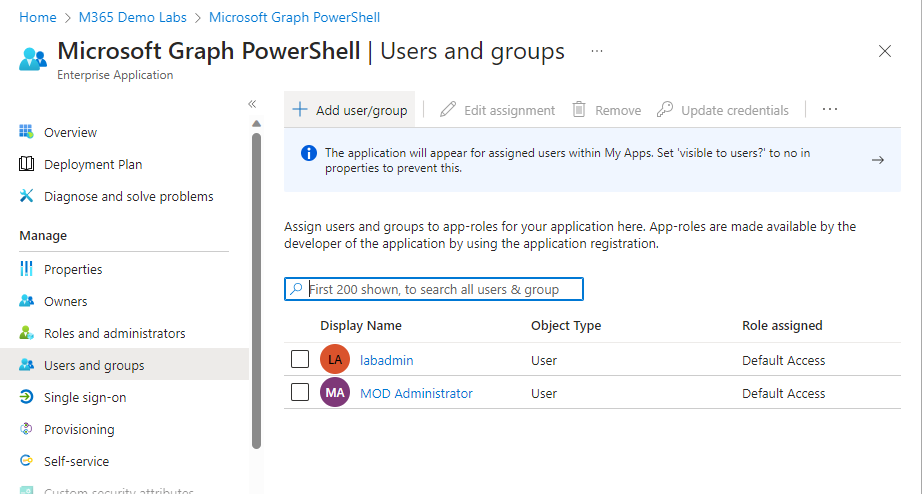Image resolution: width=922 pixels, height=494 pixels.
Task: Collapse the sidebar with double chevron
Action: 252,103
